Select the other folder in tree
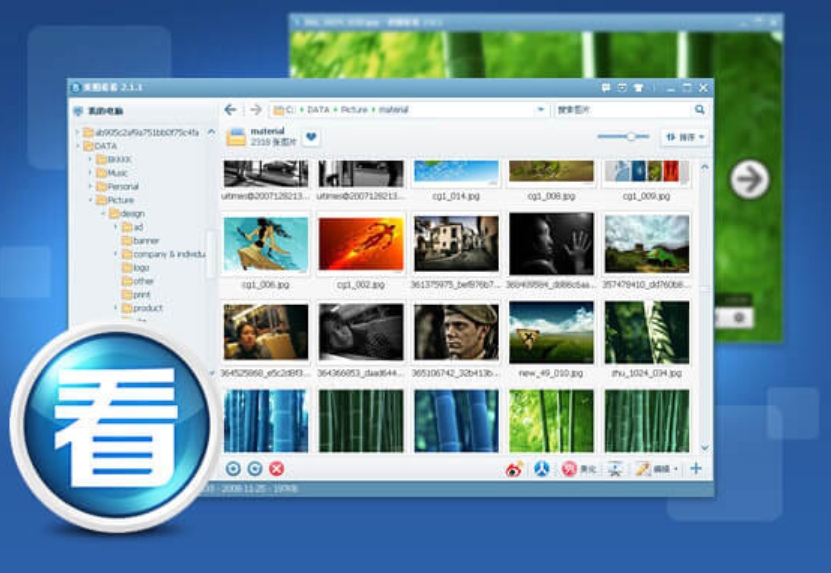Viewport: 831px width, 573px height. click(138, 281)
